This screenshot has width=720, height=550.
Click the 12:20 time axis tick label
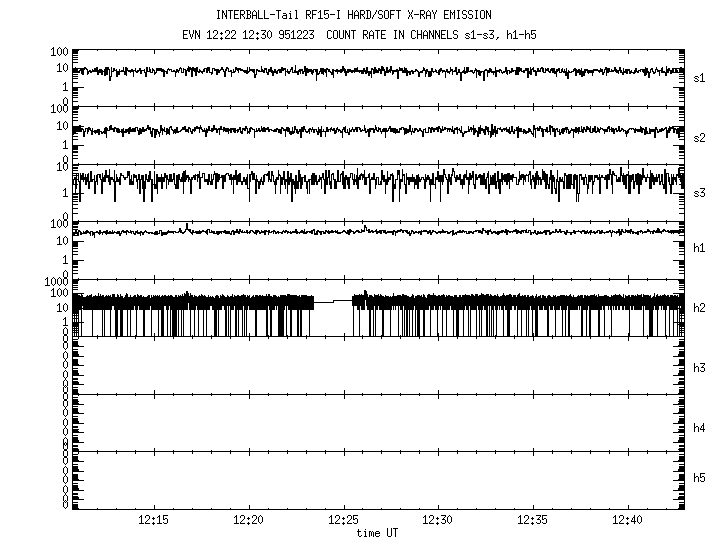(x=248, y=520)
